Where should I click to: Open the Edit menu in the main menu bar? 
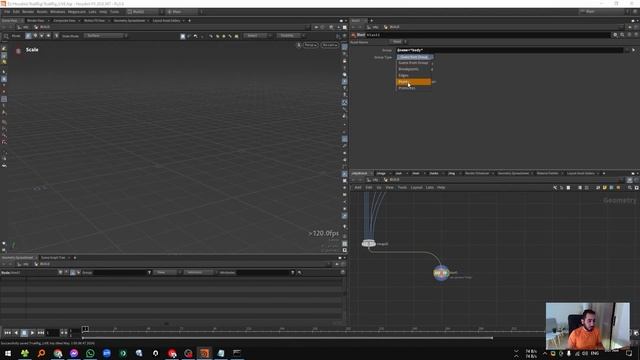point(16,12)
